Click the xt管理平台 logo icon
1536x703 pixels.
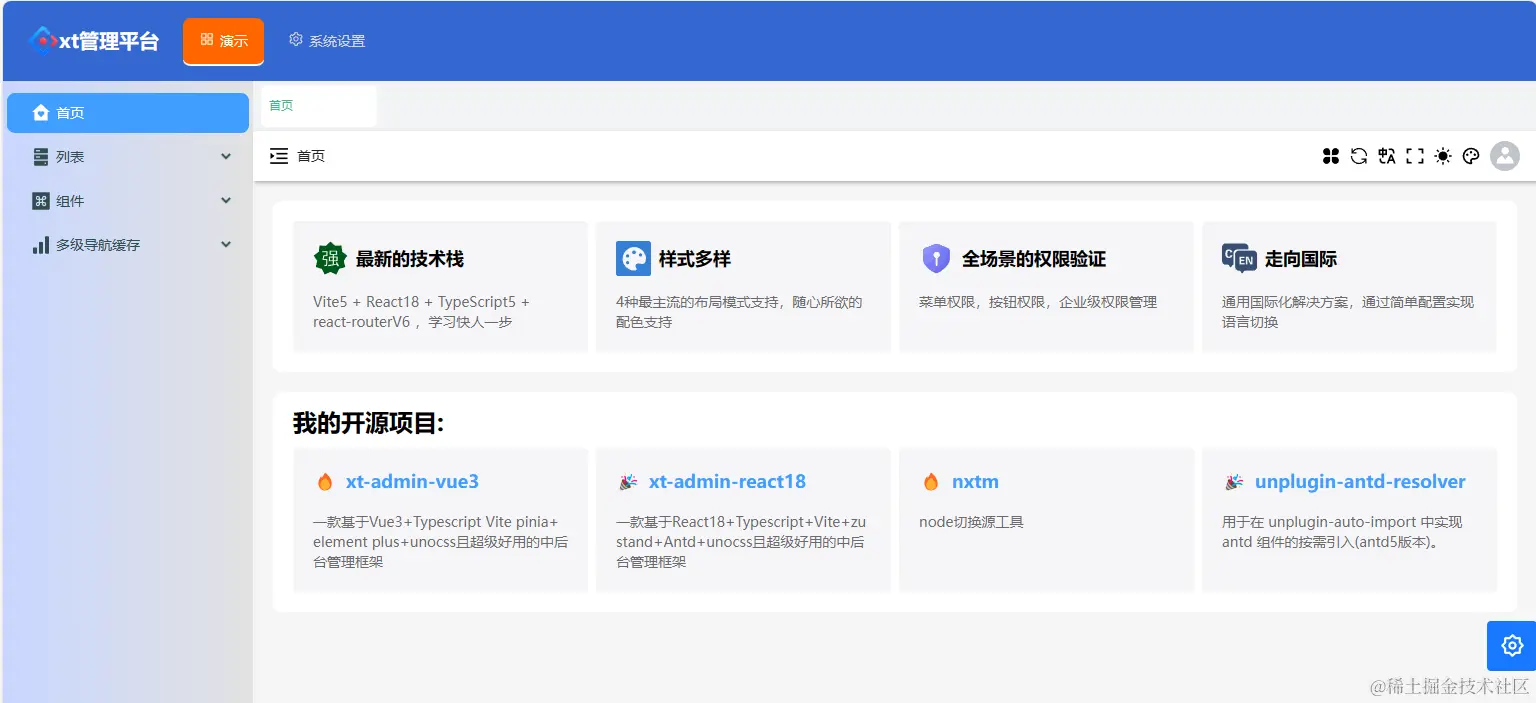click(43, 39)
